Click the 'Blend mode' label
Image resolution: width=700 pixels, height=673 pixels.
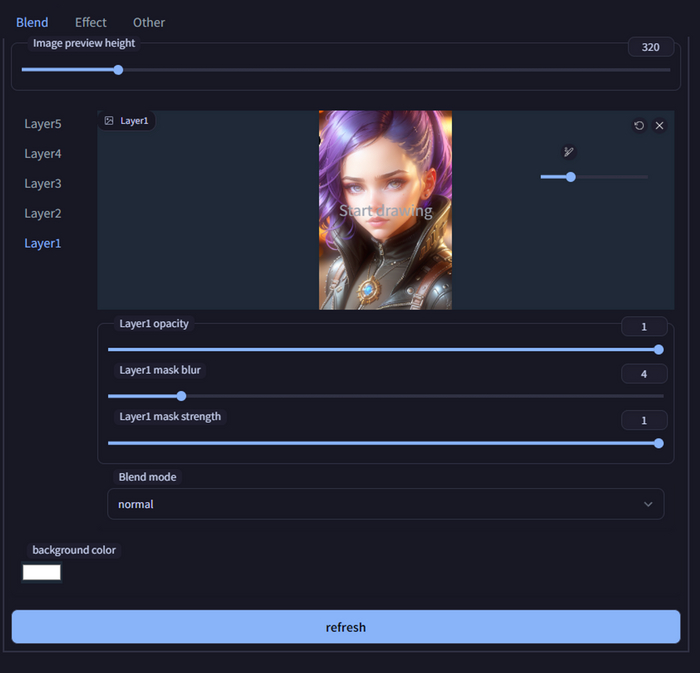point(147,477)
